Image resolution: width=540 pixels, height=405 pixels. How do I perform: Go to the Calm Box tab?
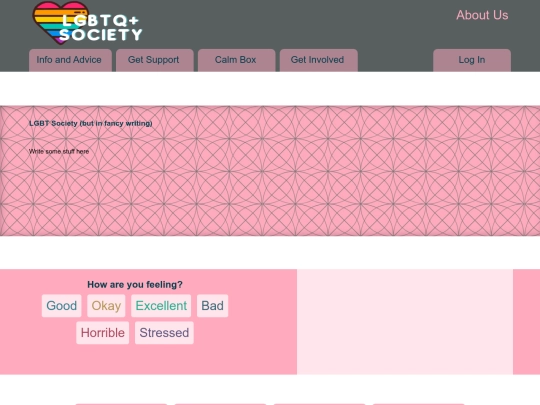237,60
